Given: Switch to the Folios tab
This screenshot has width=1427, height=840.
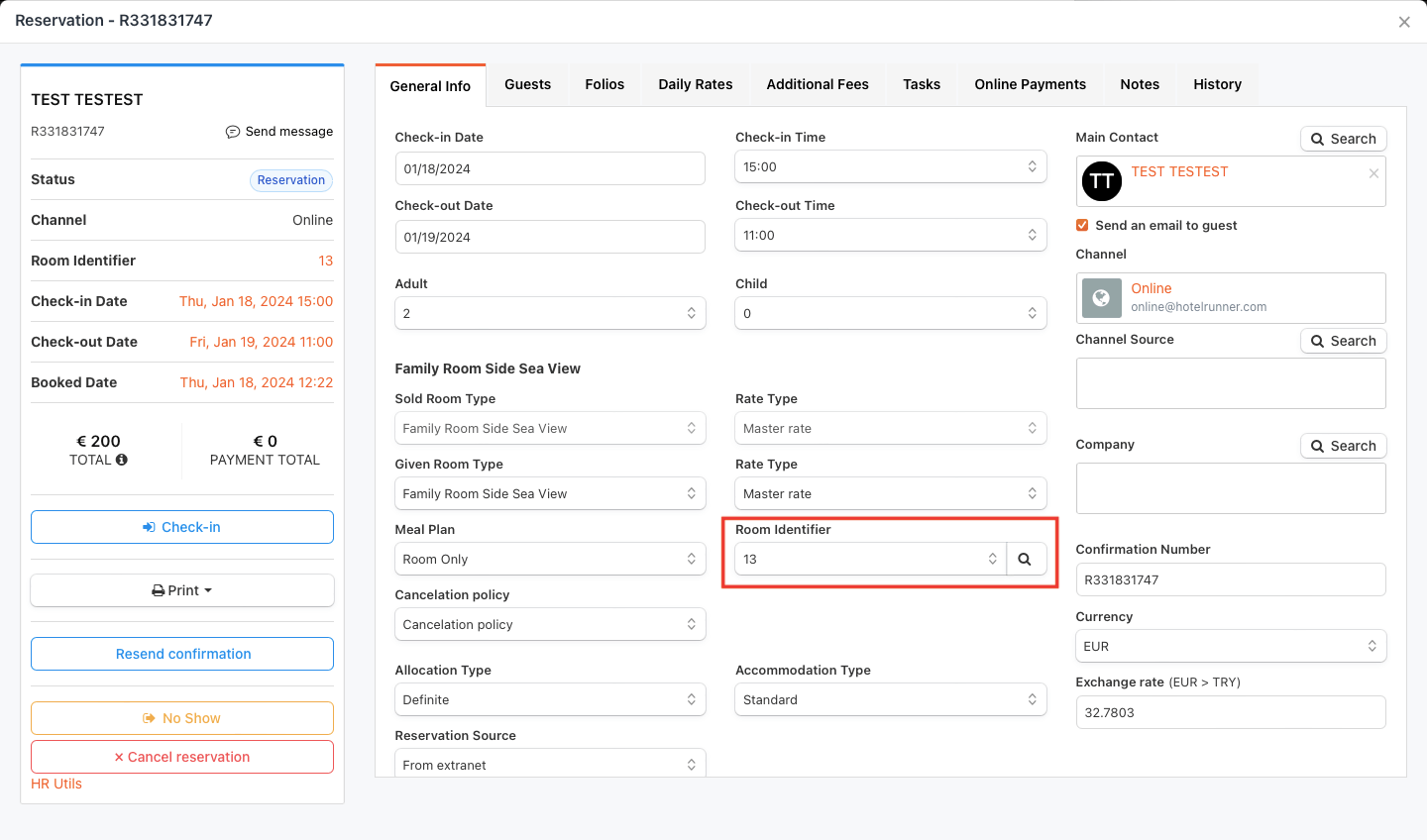Looking at the screenshot, I should [604, 84].
